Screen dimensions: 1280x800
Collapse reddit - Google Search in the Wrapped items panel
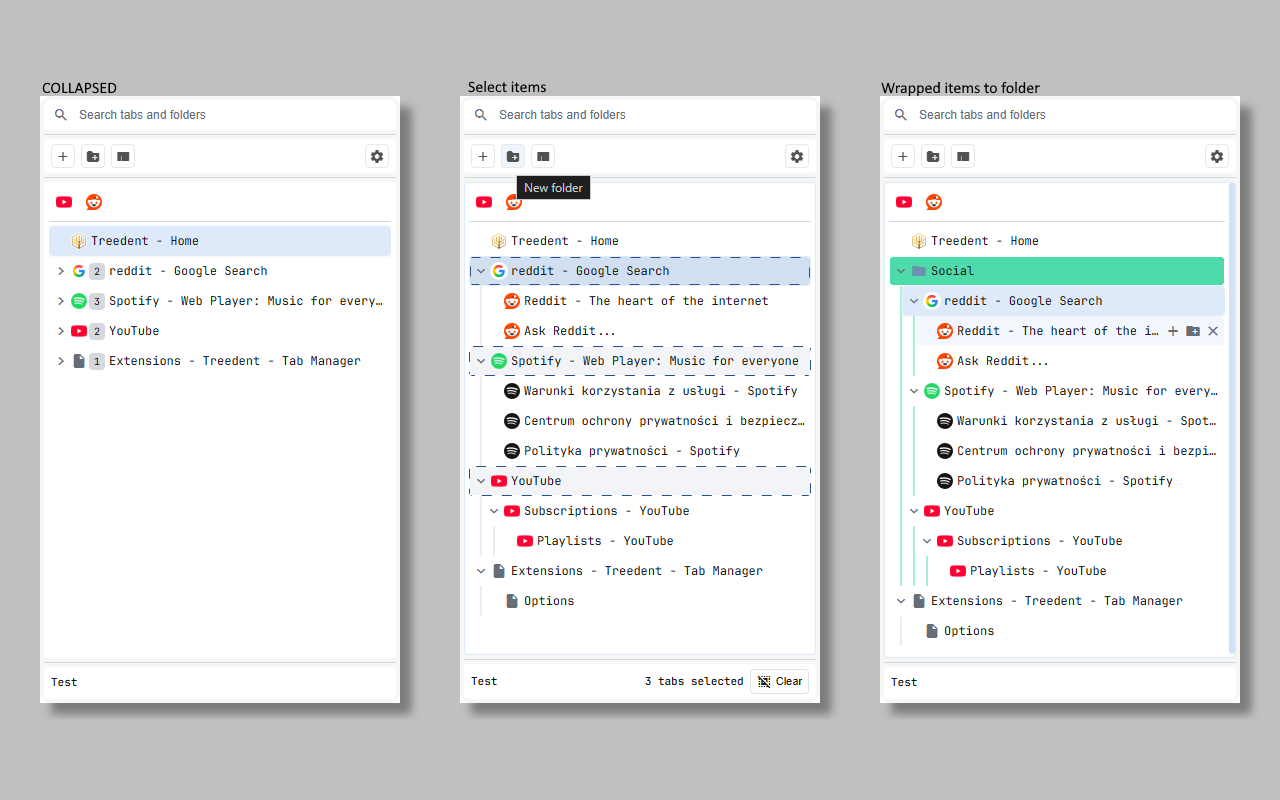pyautogui.click(x=914, y=301)
